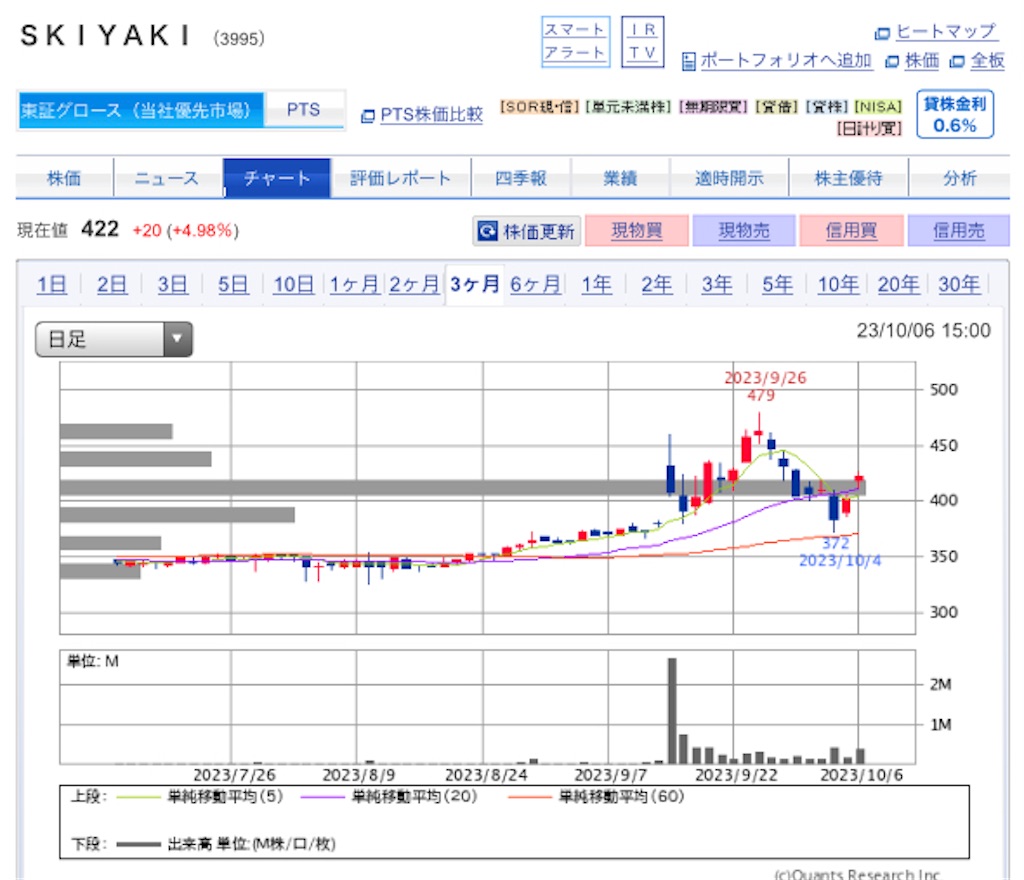The width and height of the screenshot is (1024, 880).
Task: Click the longest gray volume-by-price bar
Action: [462, 488]
